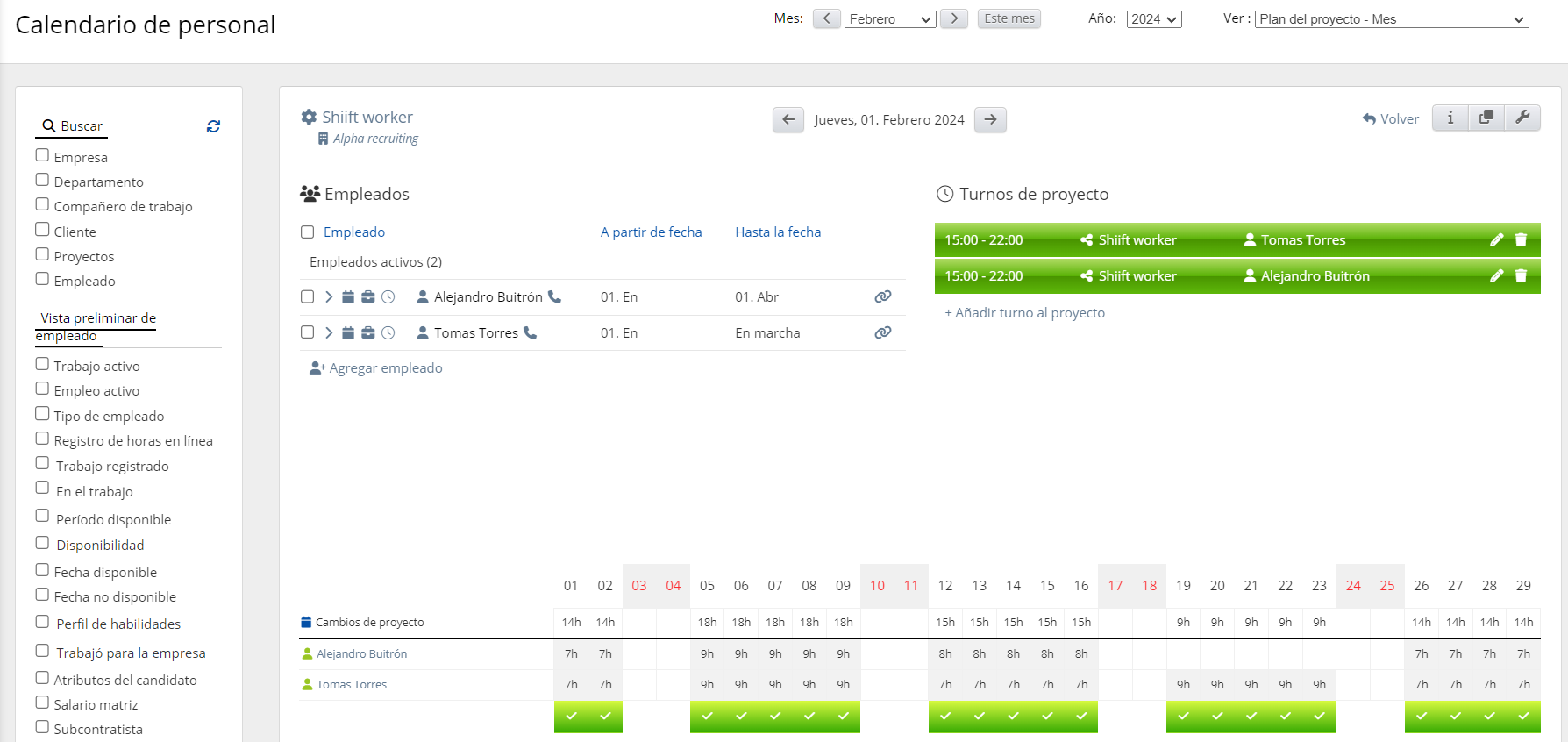
Task: Click the Hasta la fecha column header
Action: [778, 232]
